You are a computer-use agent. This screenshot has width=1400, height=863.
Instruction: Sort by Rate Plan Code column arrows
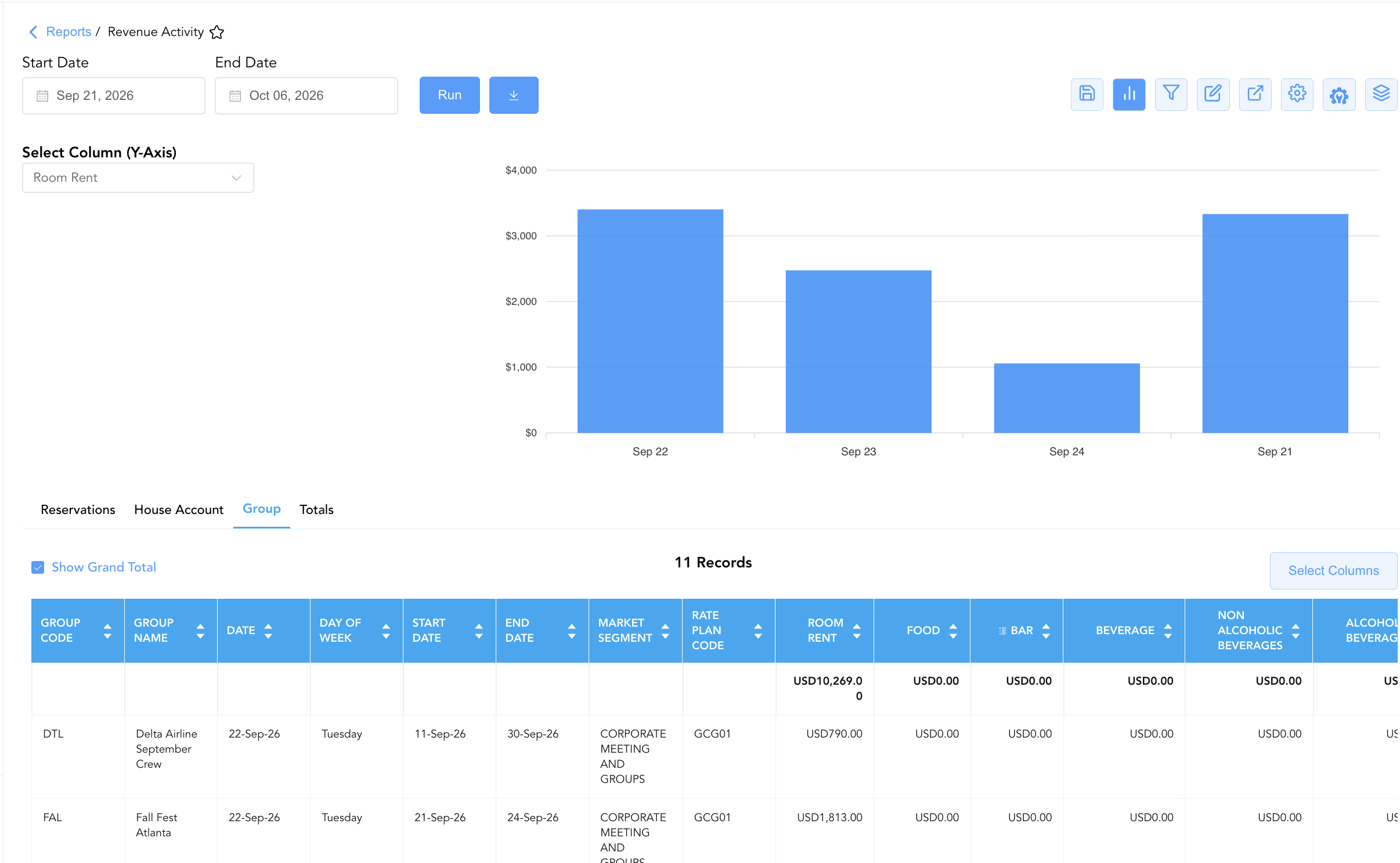758,631
